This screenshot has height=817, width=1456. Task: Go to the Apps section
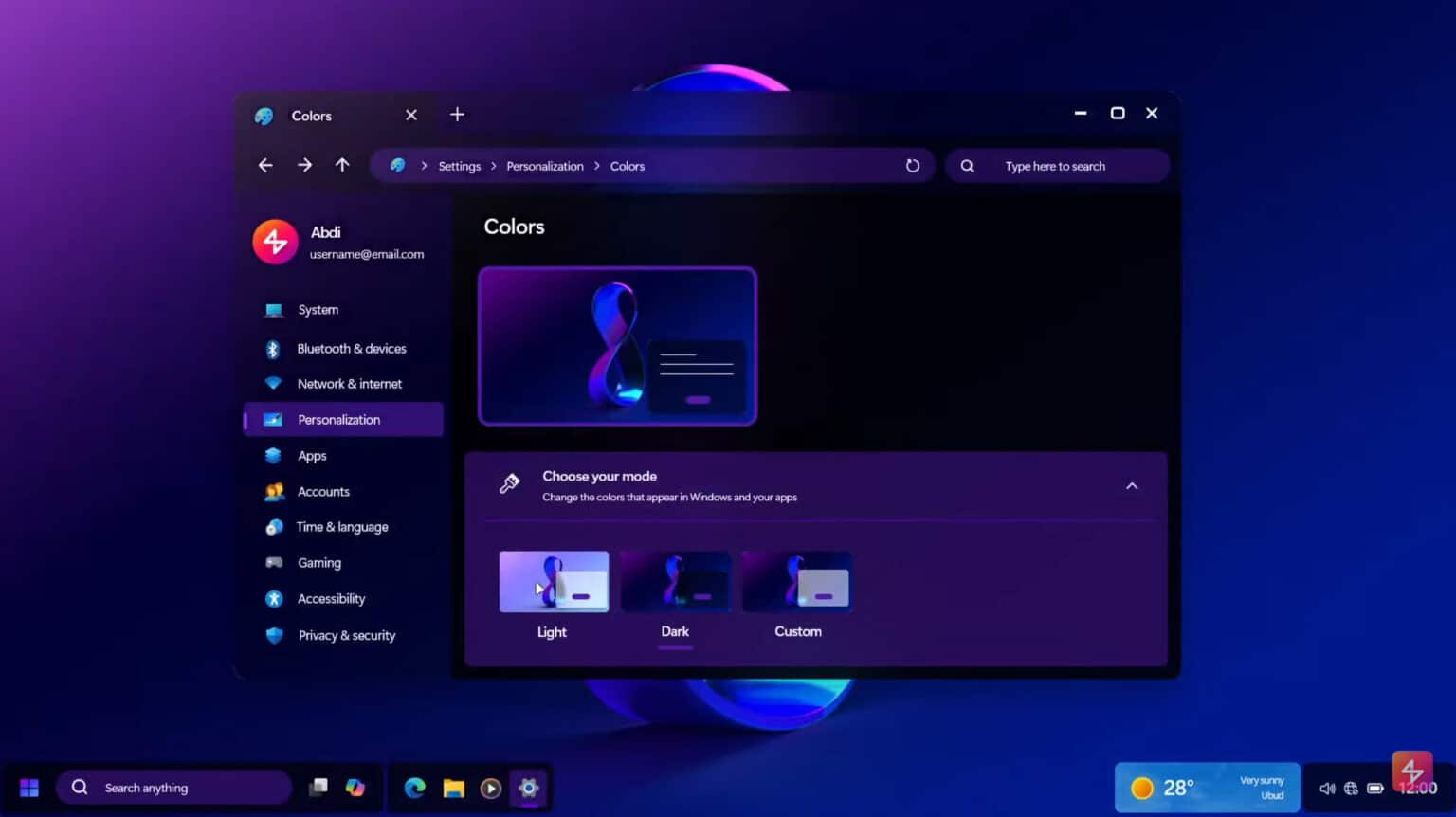[x=312, y=455]
